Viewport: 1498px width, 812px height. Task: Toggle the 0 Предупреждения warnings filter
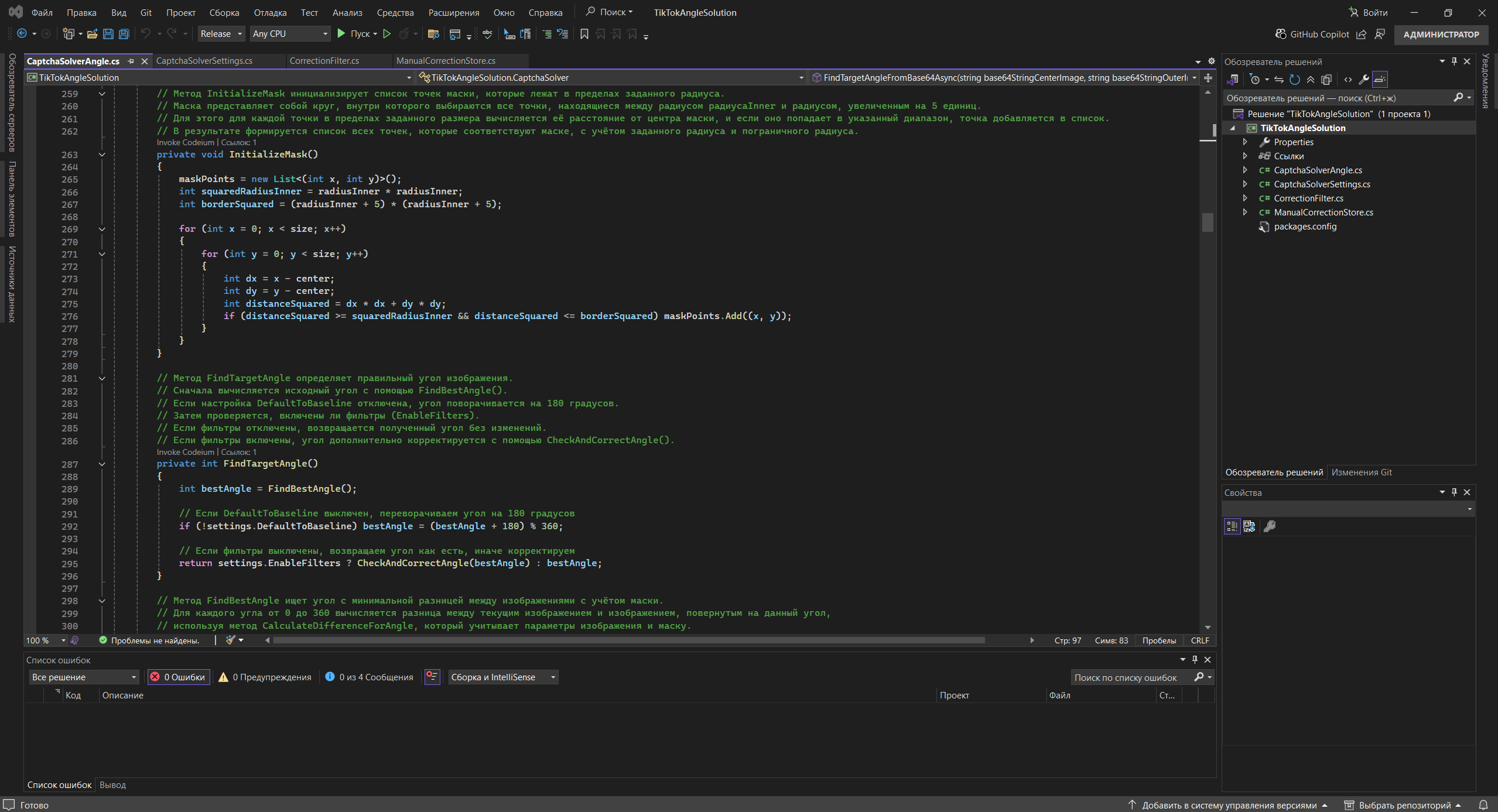tap(265, 677)
